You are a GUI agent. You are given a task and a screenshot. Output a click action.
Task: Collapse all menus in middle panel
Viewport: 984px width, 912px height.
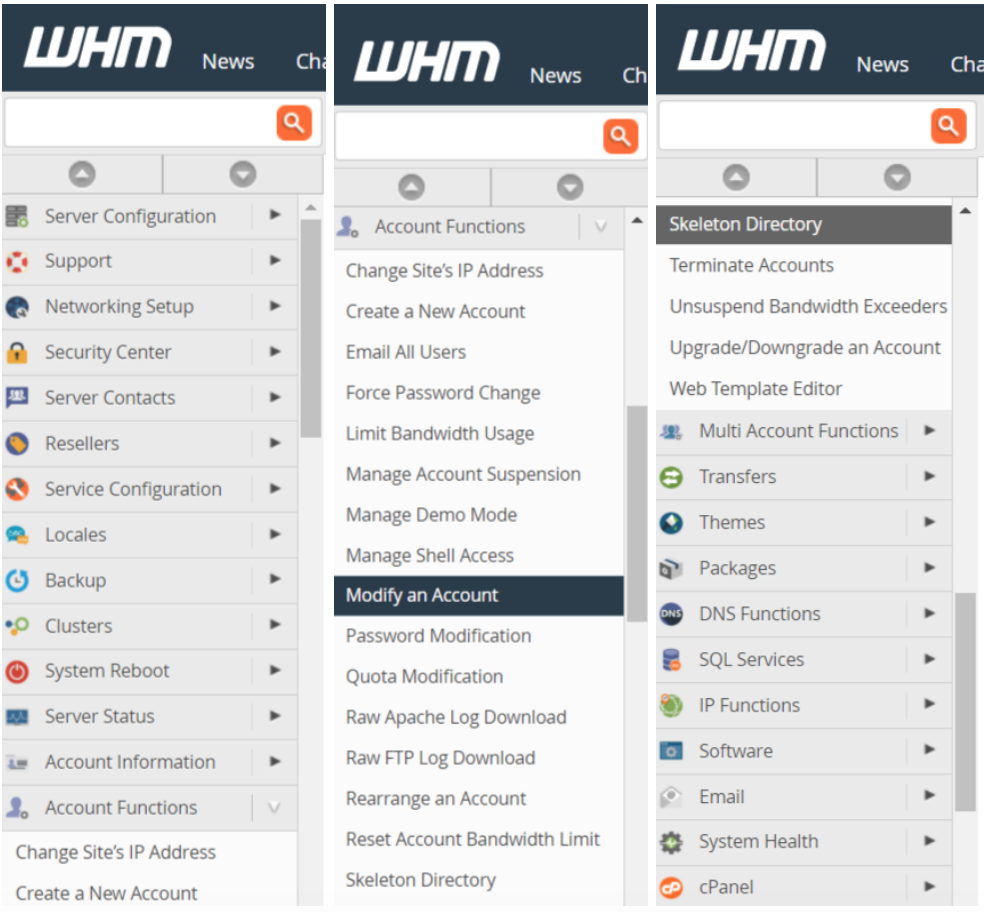click(x=412, y=187)
